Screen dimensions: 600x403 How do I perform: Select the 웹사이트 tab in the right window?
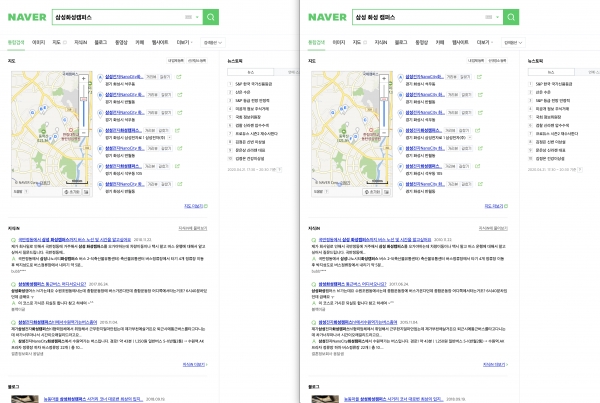(460, 42)
